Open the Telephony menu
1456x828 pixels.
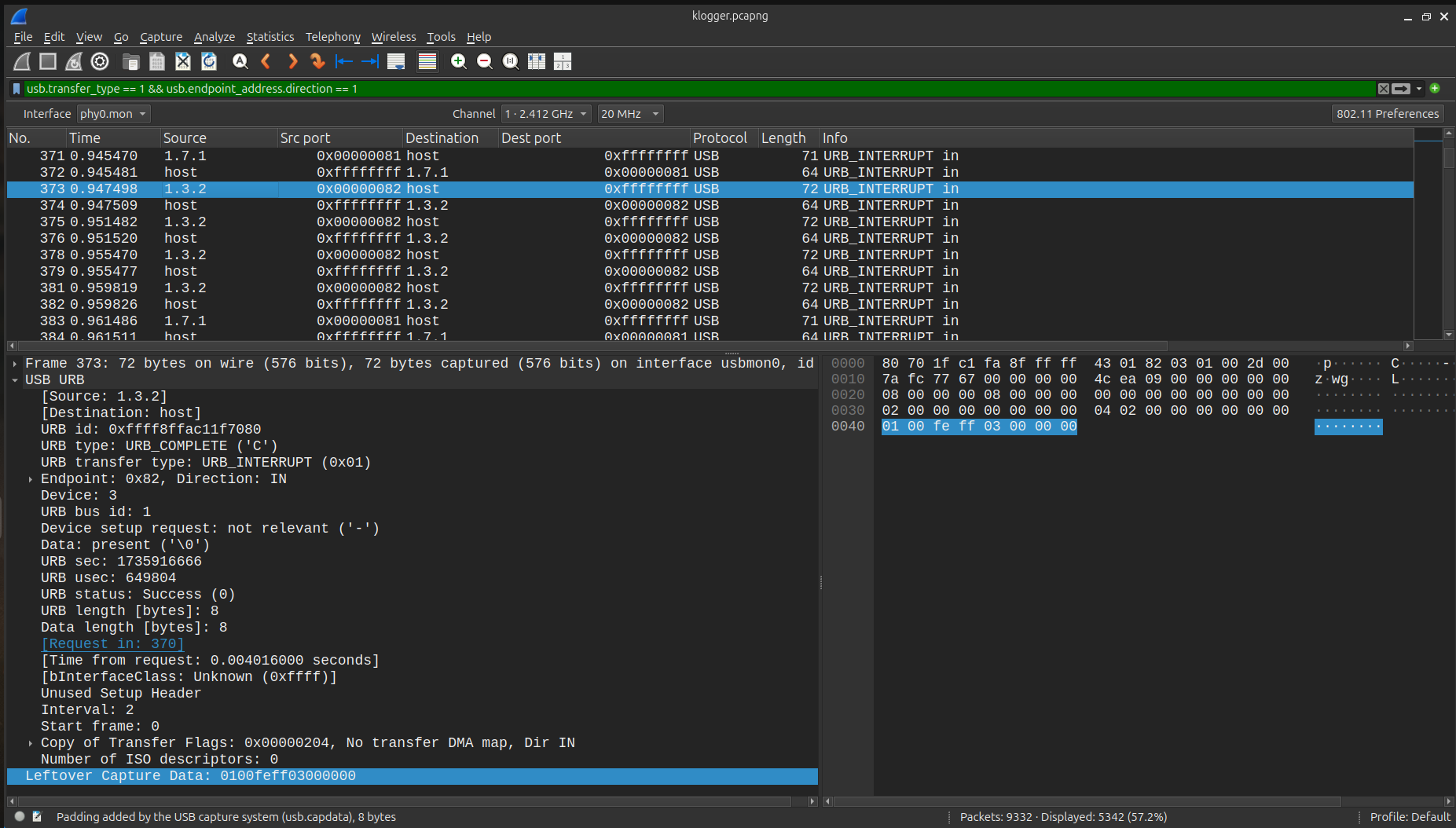pos(332,37)
